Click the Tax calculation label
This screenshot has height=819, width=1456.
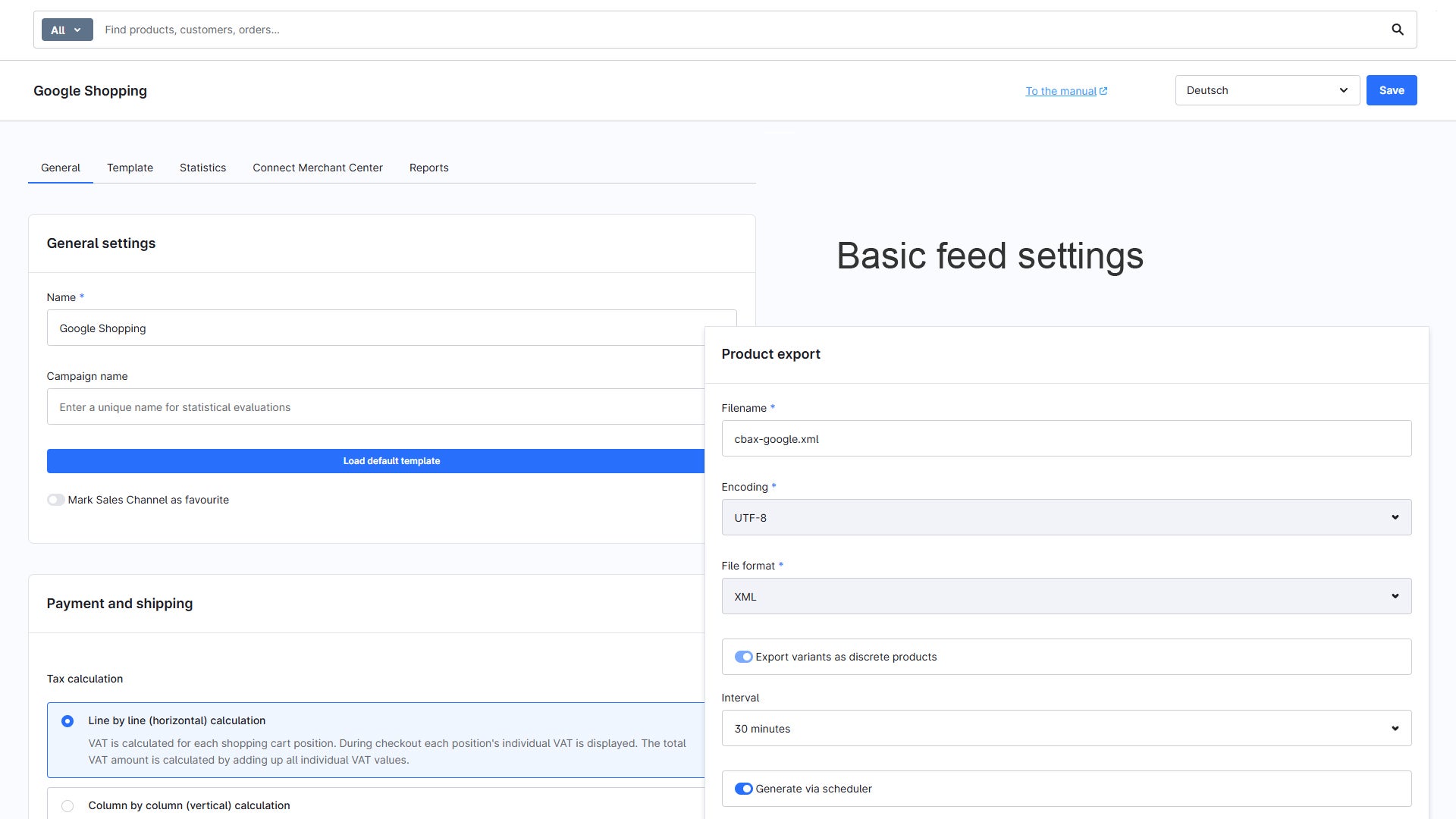click(85, 679)
